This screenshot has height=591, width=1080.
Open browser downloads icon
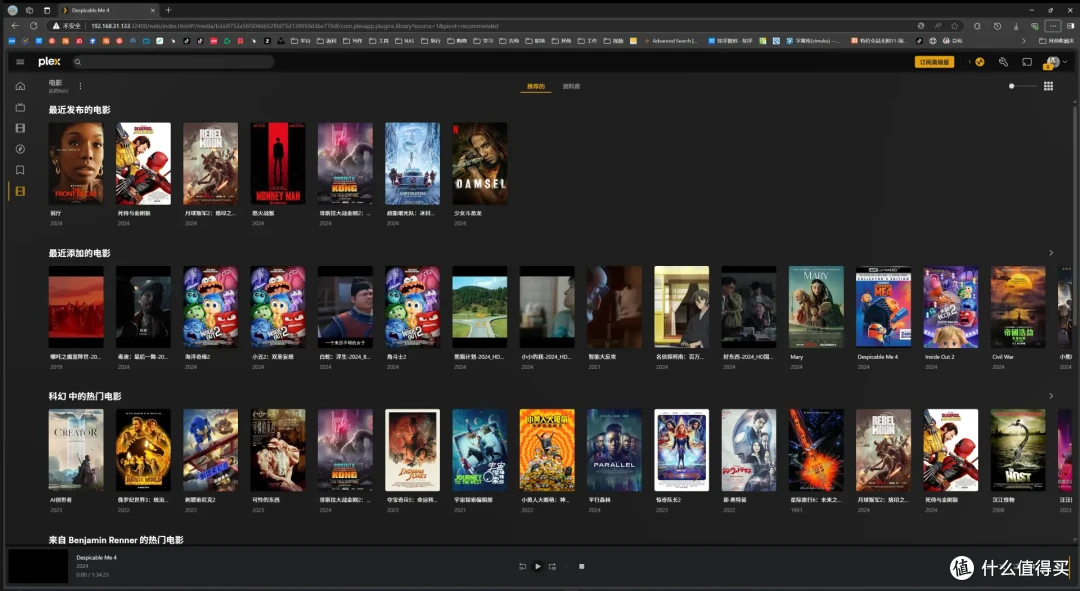(x=1015, y=25)
